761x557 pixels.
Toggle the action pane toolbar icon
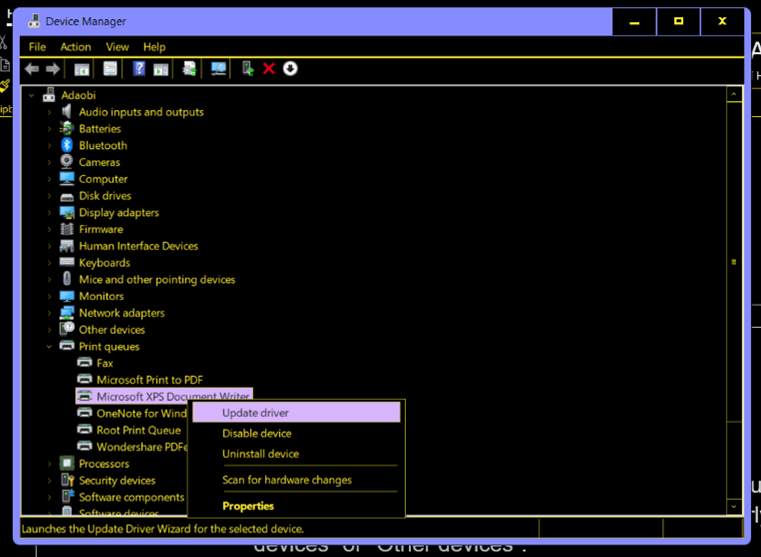tap(161, 69)
